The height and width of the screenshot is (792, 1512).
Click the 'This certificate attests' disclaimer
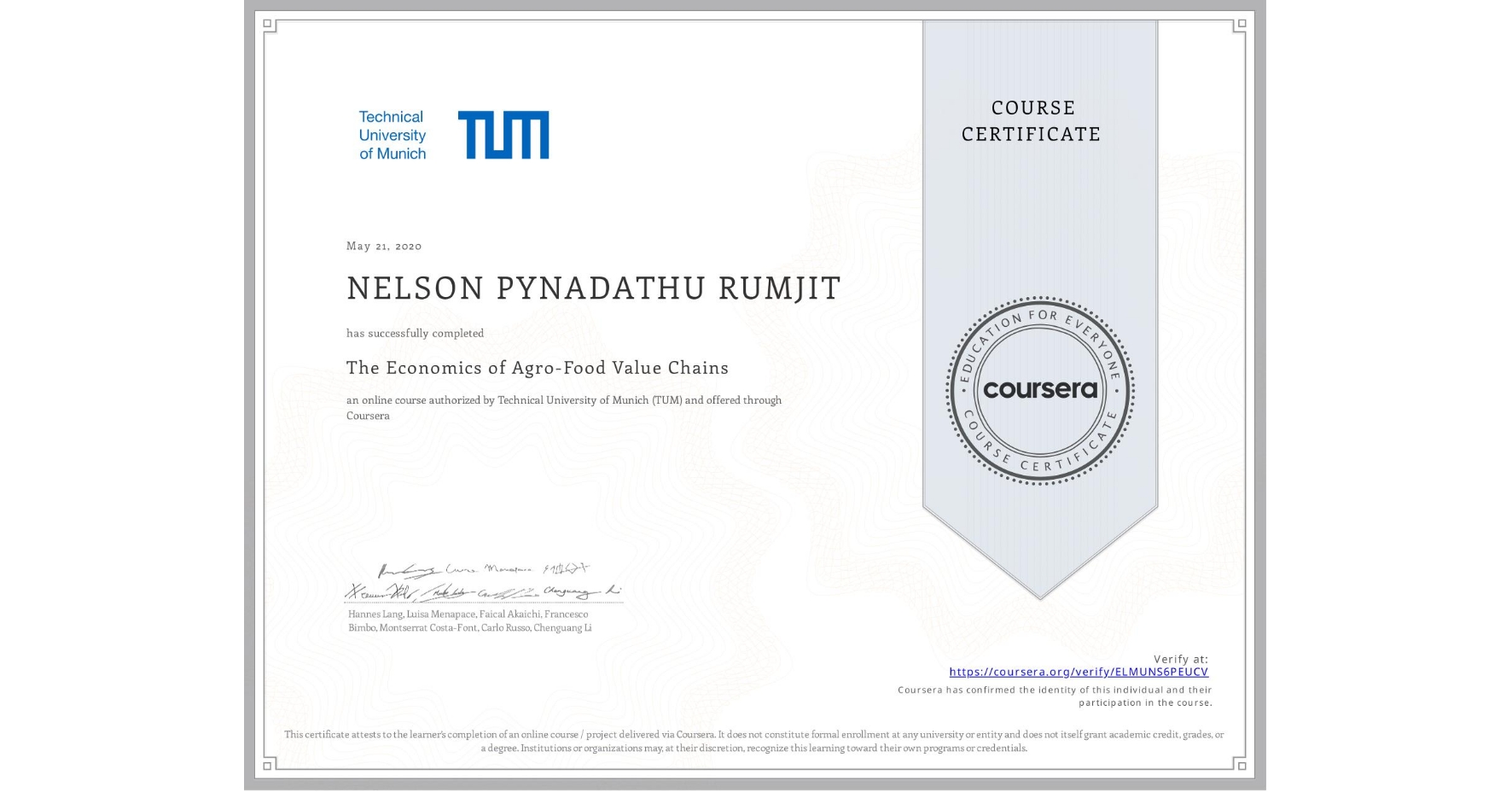pos(754,741)
